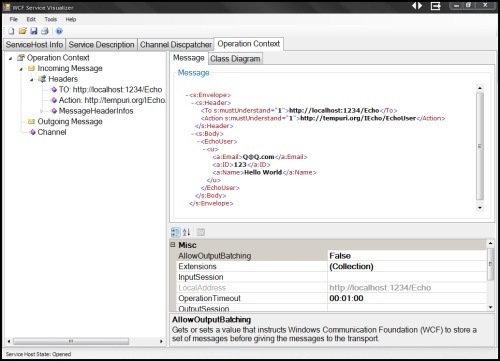Collapse the s:Header XML element
Screen dimensions: 500x361
point(193,103)
